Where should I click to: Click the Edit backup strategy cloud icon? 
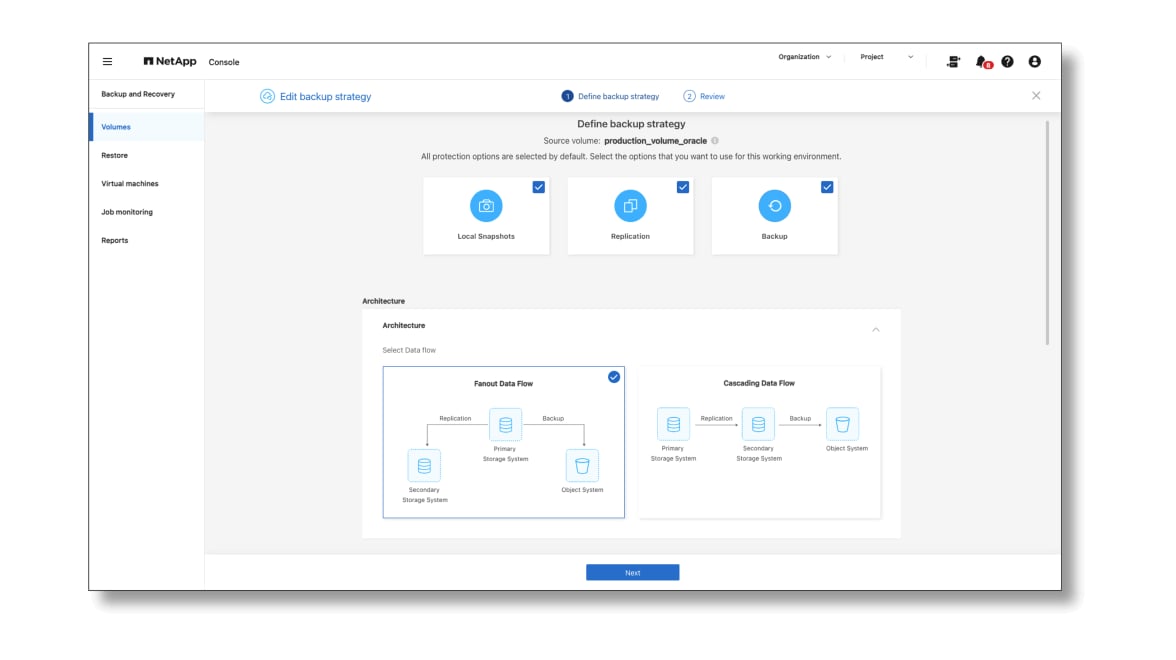point(267,96)
